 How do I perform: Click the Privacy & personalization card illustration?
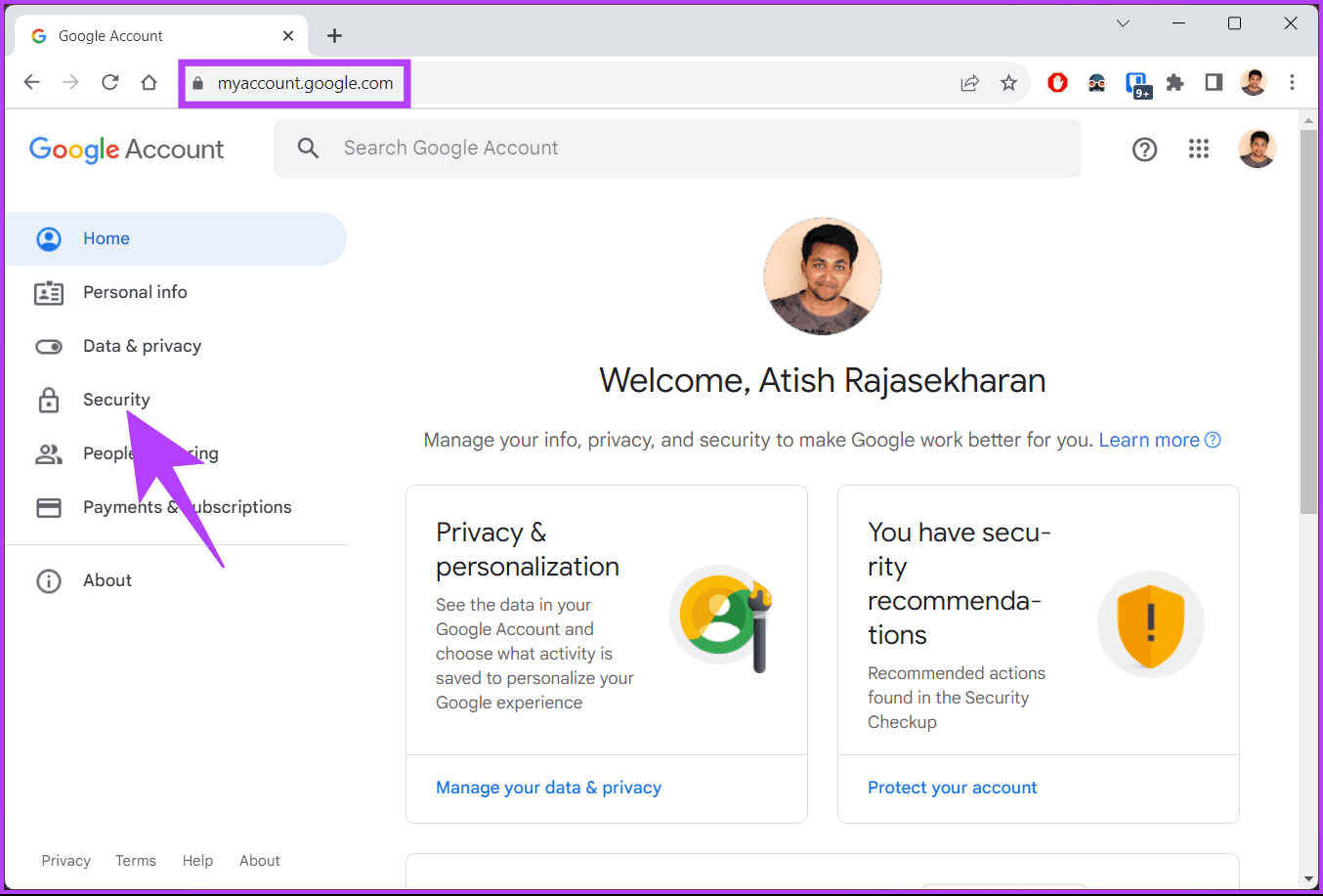(722, 618)
